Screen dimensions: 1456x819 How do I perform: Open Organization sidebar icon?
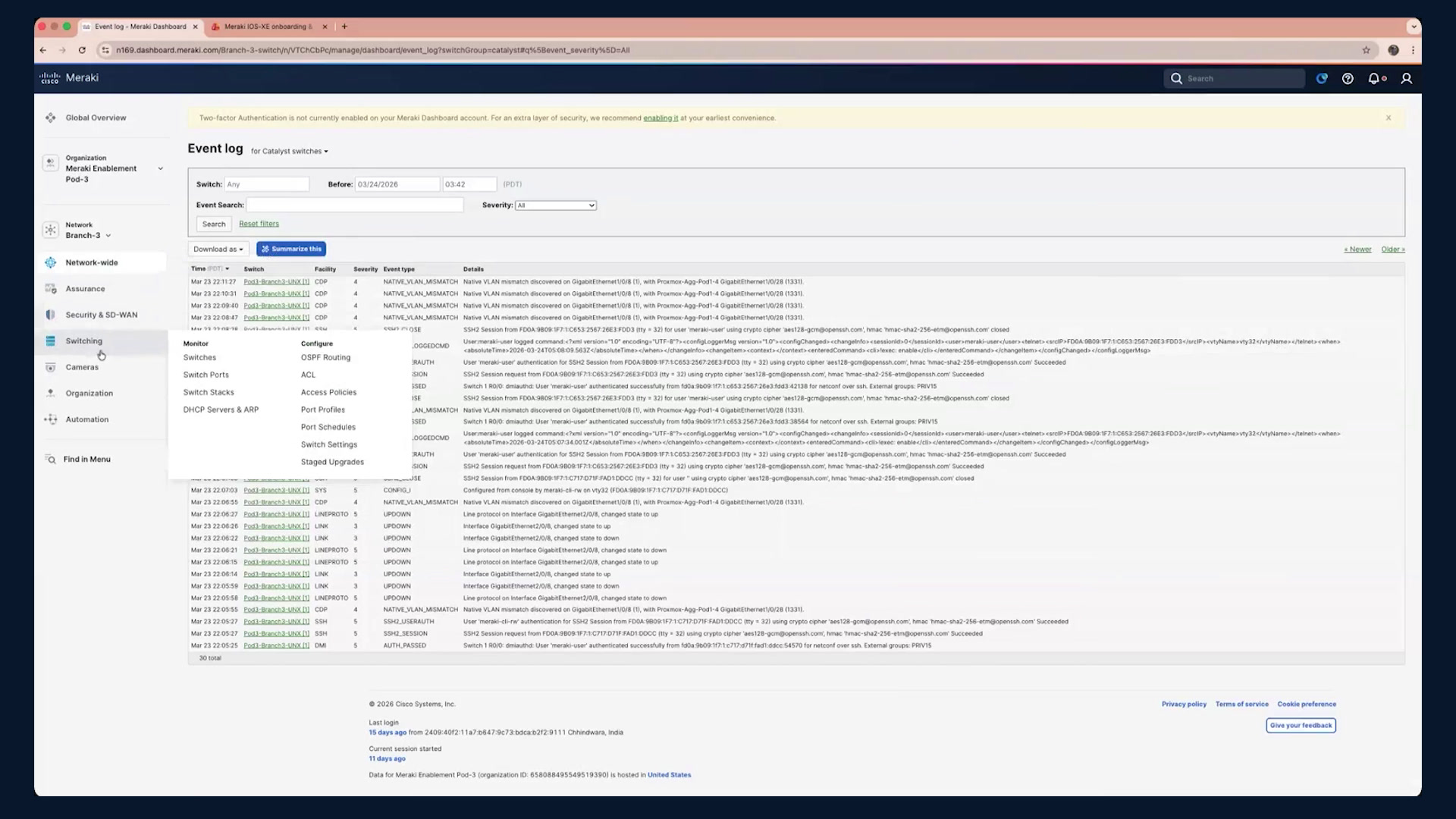coord(51,393)
